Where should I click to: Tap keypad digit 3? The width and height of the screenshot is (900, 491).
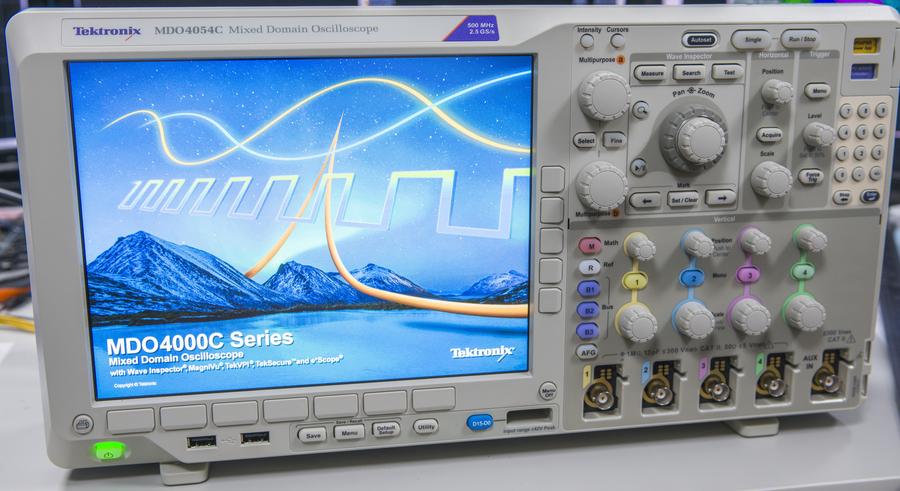[877, 152]
